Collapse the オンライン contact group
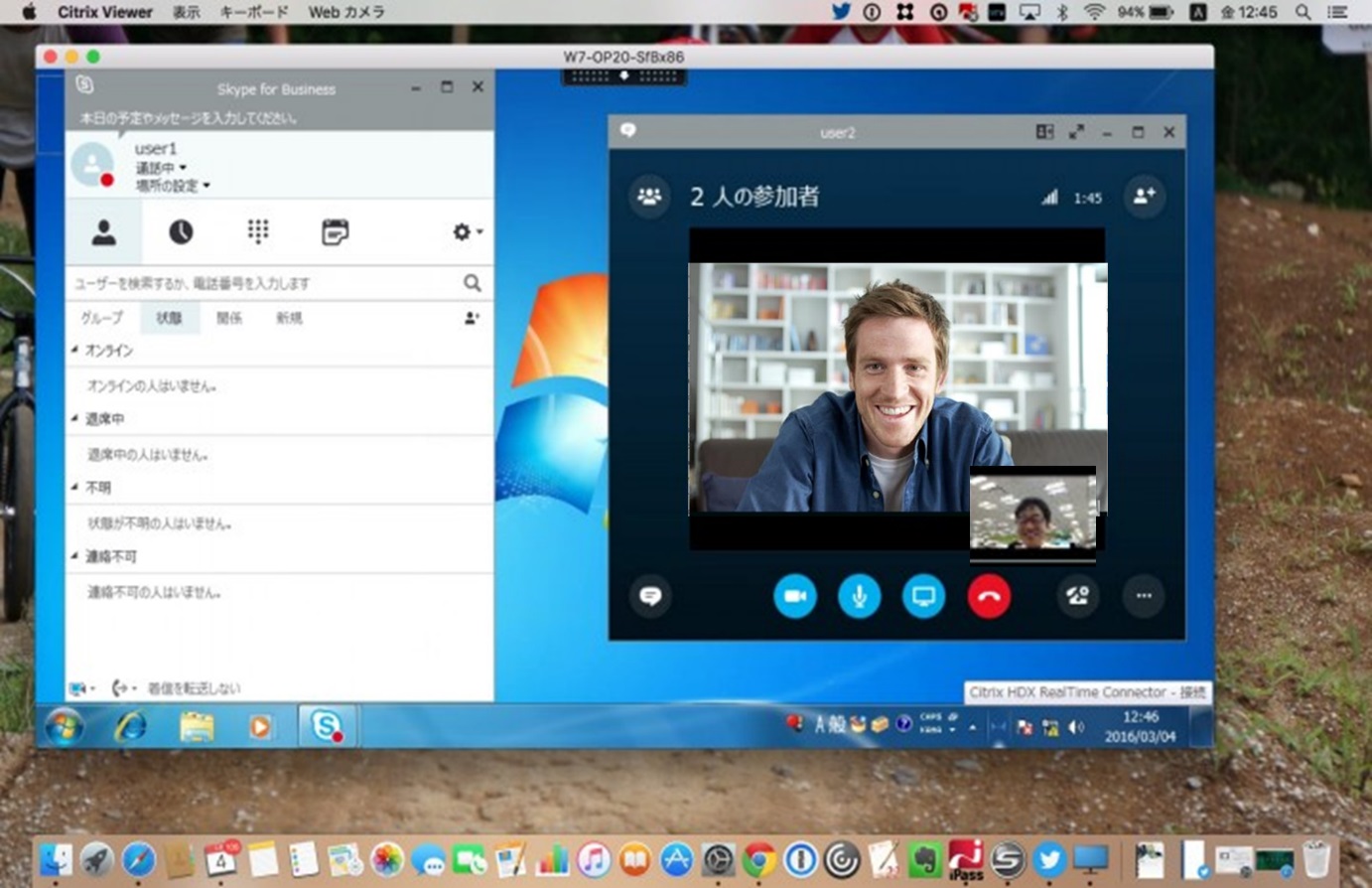The height and width of the screenshot is (888, 1372). click(x=75, y=351)
